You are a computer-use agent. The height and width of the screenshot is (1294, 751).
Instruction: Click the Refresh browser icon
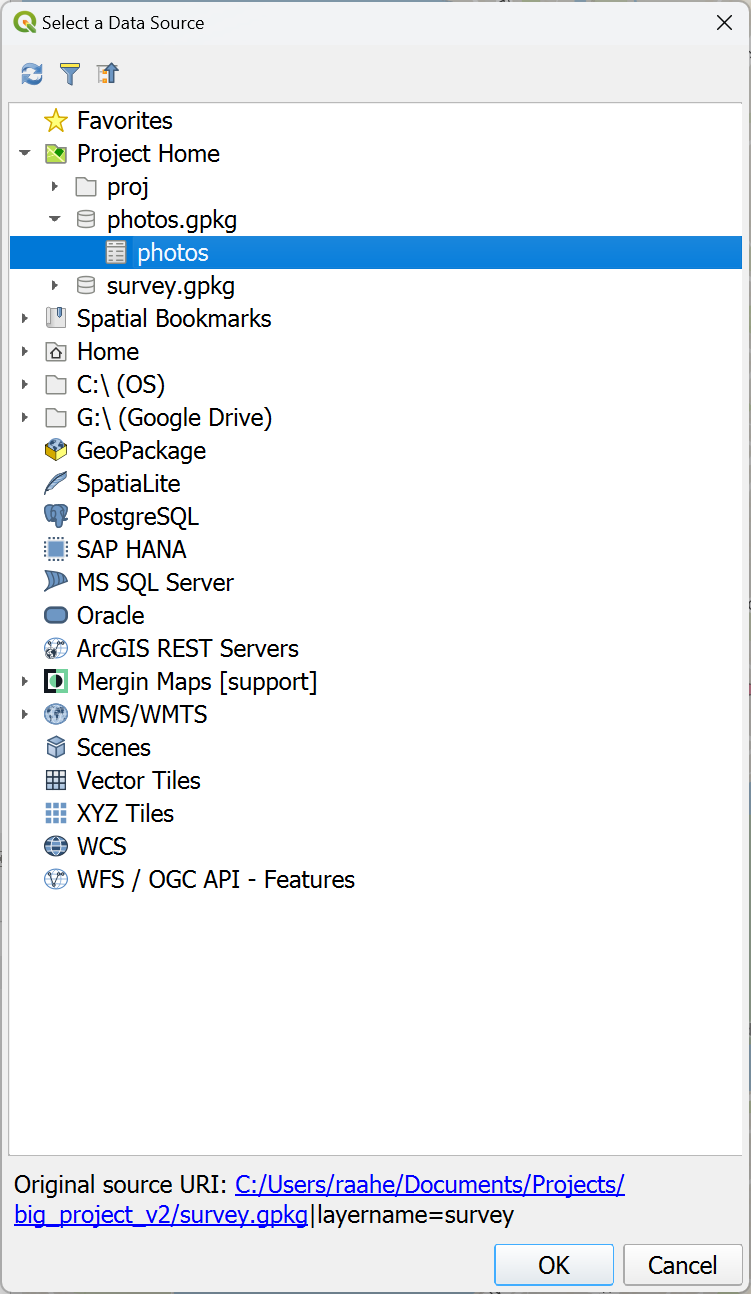coord(32,73)
